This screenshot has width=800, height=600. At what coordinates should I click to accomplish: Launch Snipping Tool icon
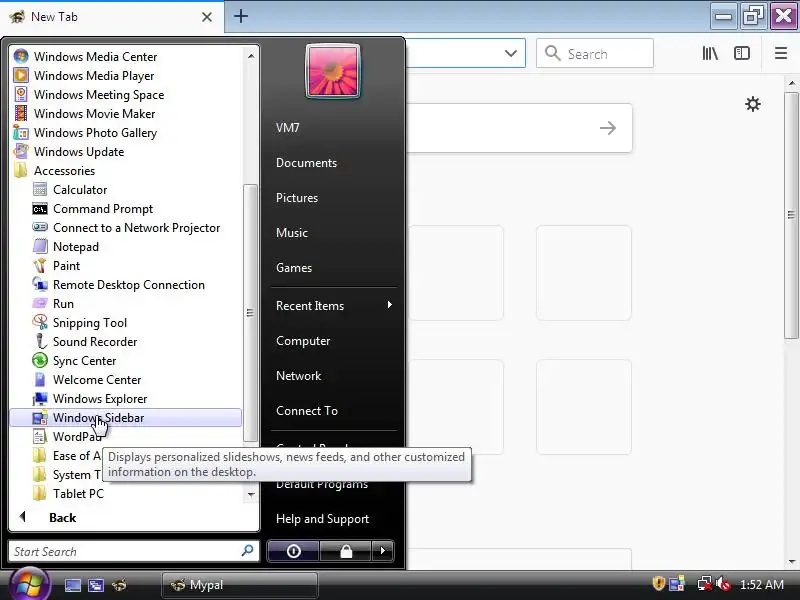40,322
